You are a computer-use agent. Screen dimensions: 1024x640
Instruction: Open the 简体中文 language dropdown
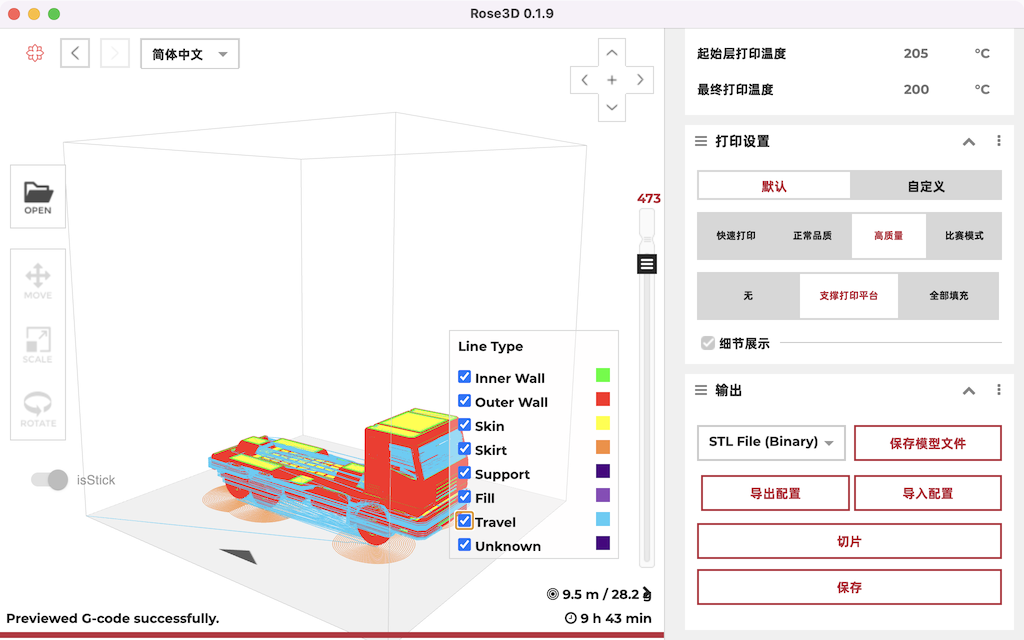190,54
